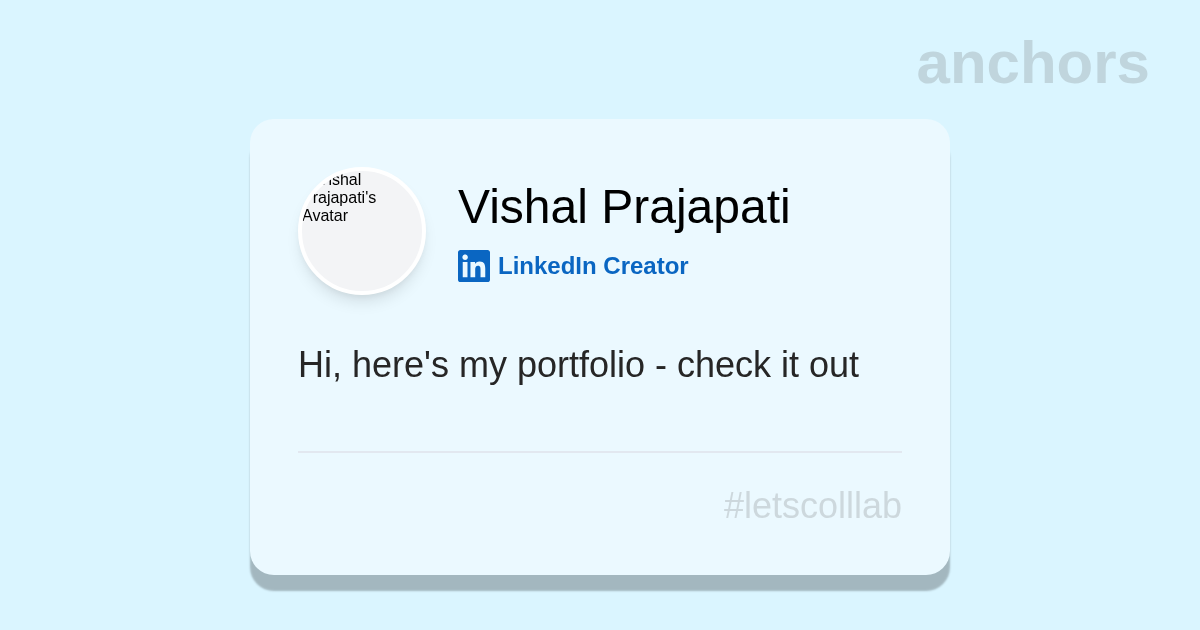The width and height of the screenshot is (1200, 630).
Task: Click the word "Prajapati" in the heading
Action: [695, 207]
